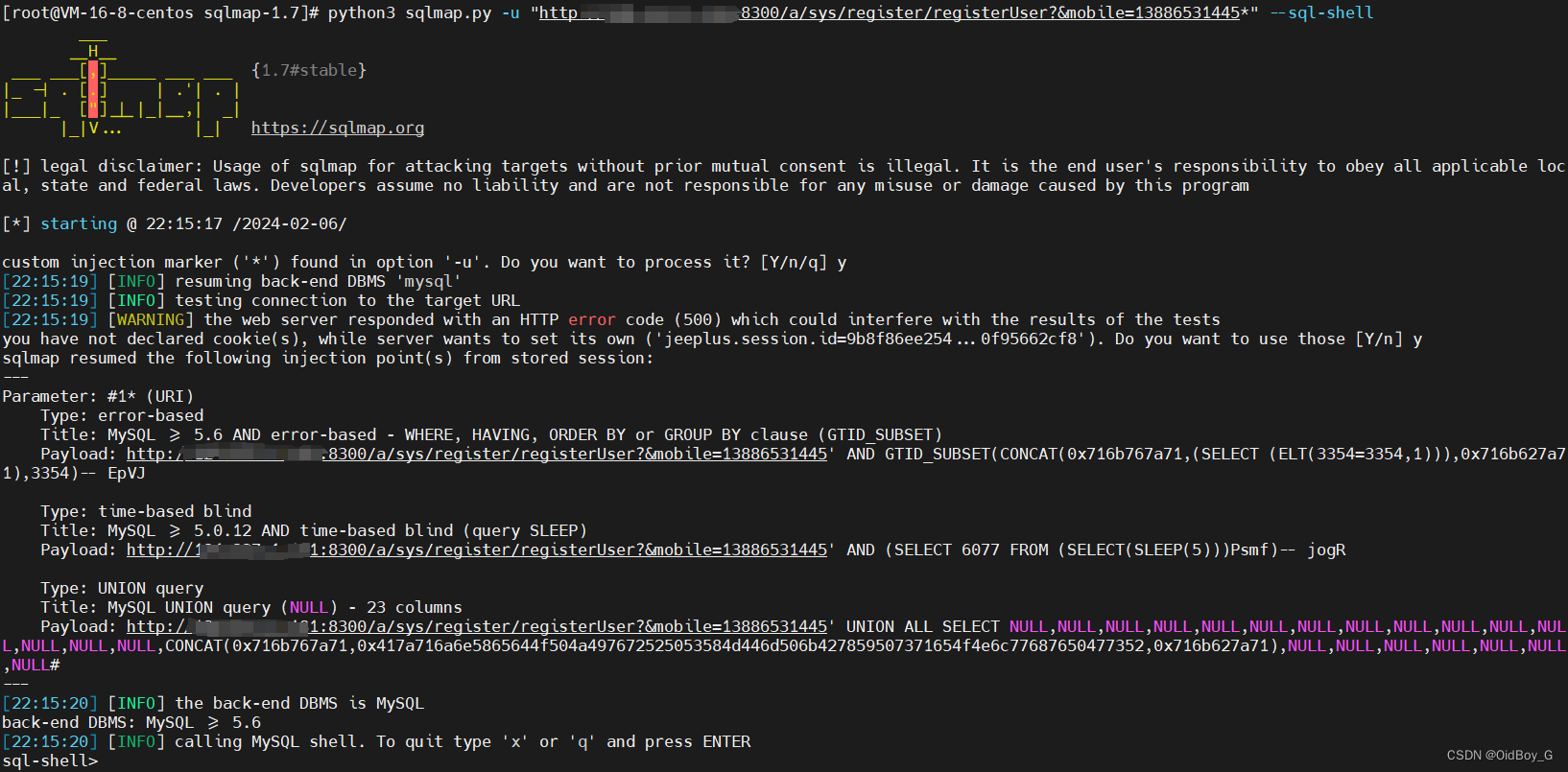This screenshot has width=1568, height=772.
Task: Click 'testing connection to the target URL' line
Action: 261,300
